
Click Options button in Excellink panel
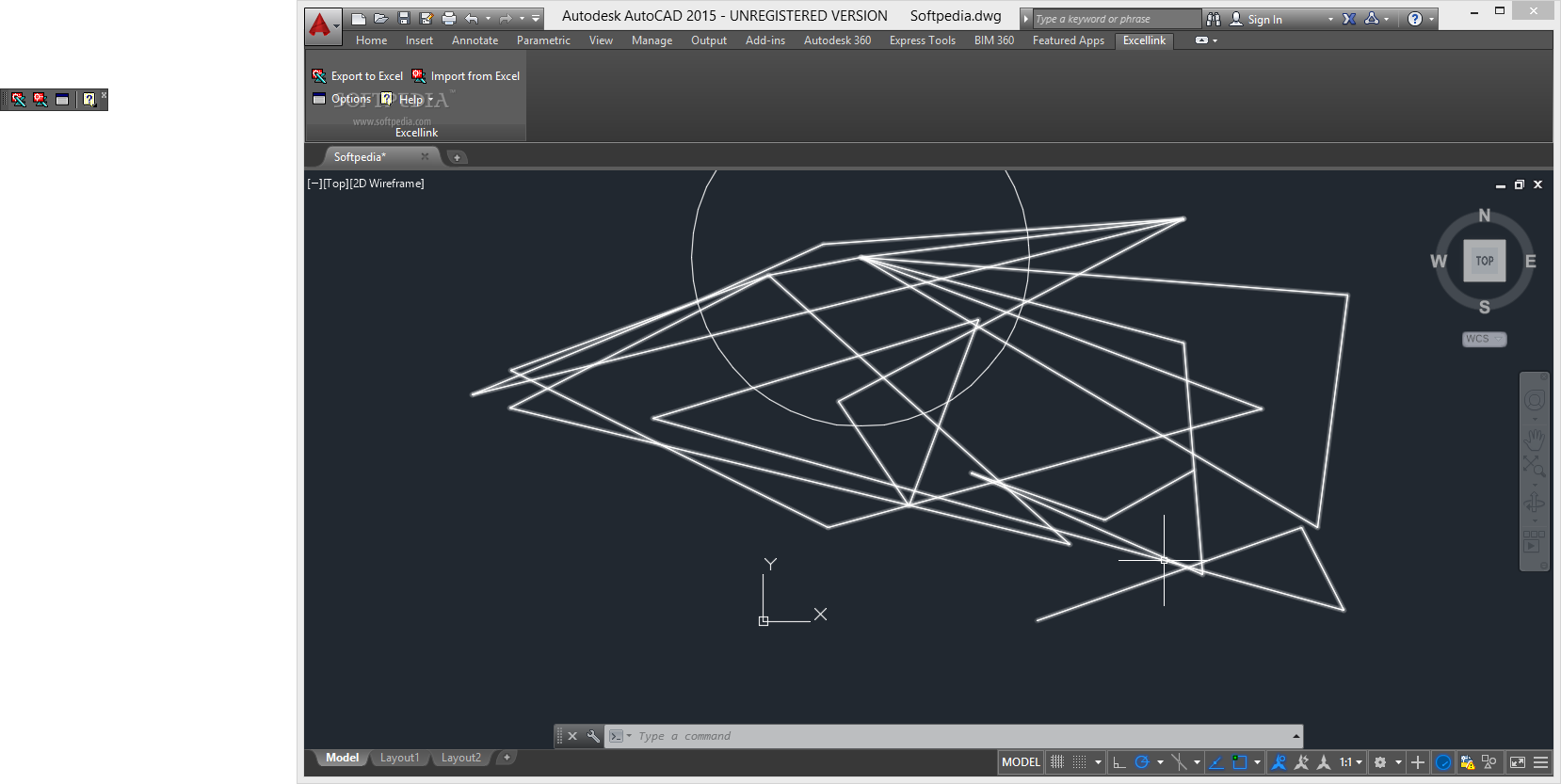pos(342,99)
